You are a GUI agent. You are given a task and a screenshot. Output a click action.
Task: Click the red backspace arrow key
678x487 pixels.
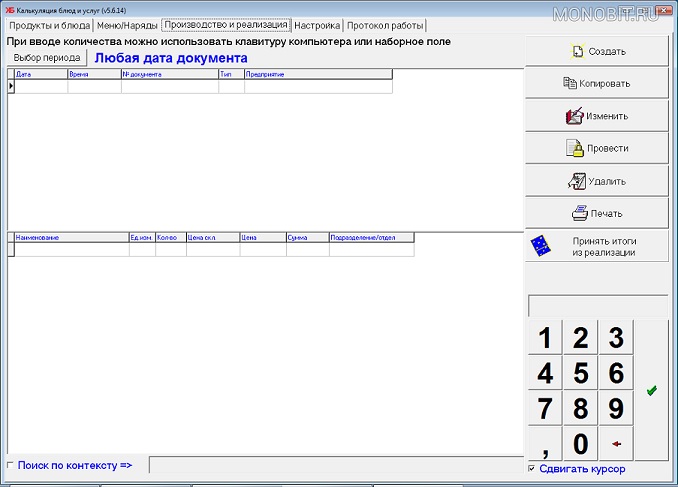click(x=616, y=443)
